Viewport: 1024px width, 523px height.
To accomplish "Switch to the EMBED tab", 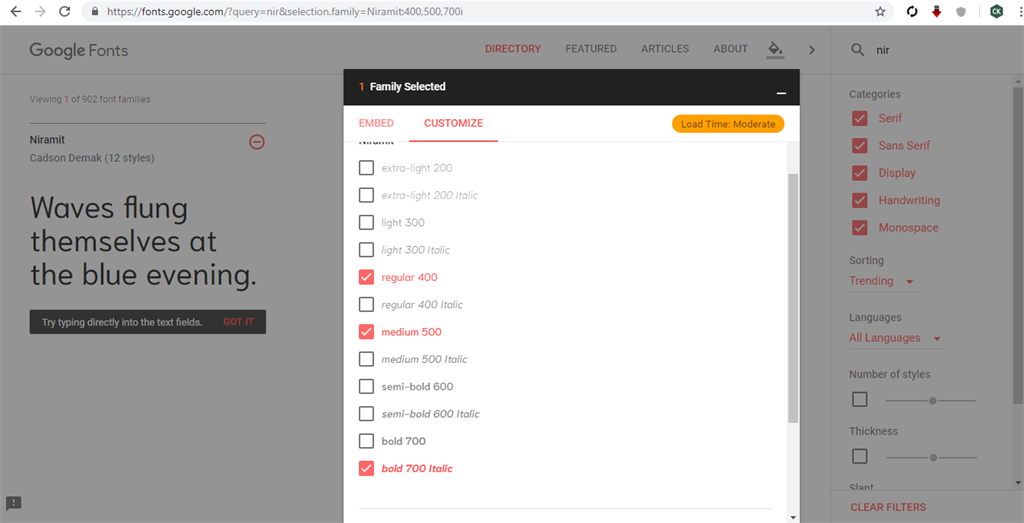I will 376,123.
